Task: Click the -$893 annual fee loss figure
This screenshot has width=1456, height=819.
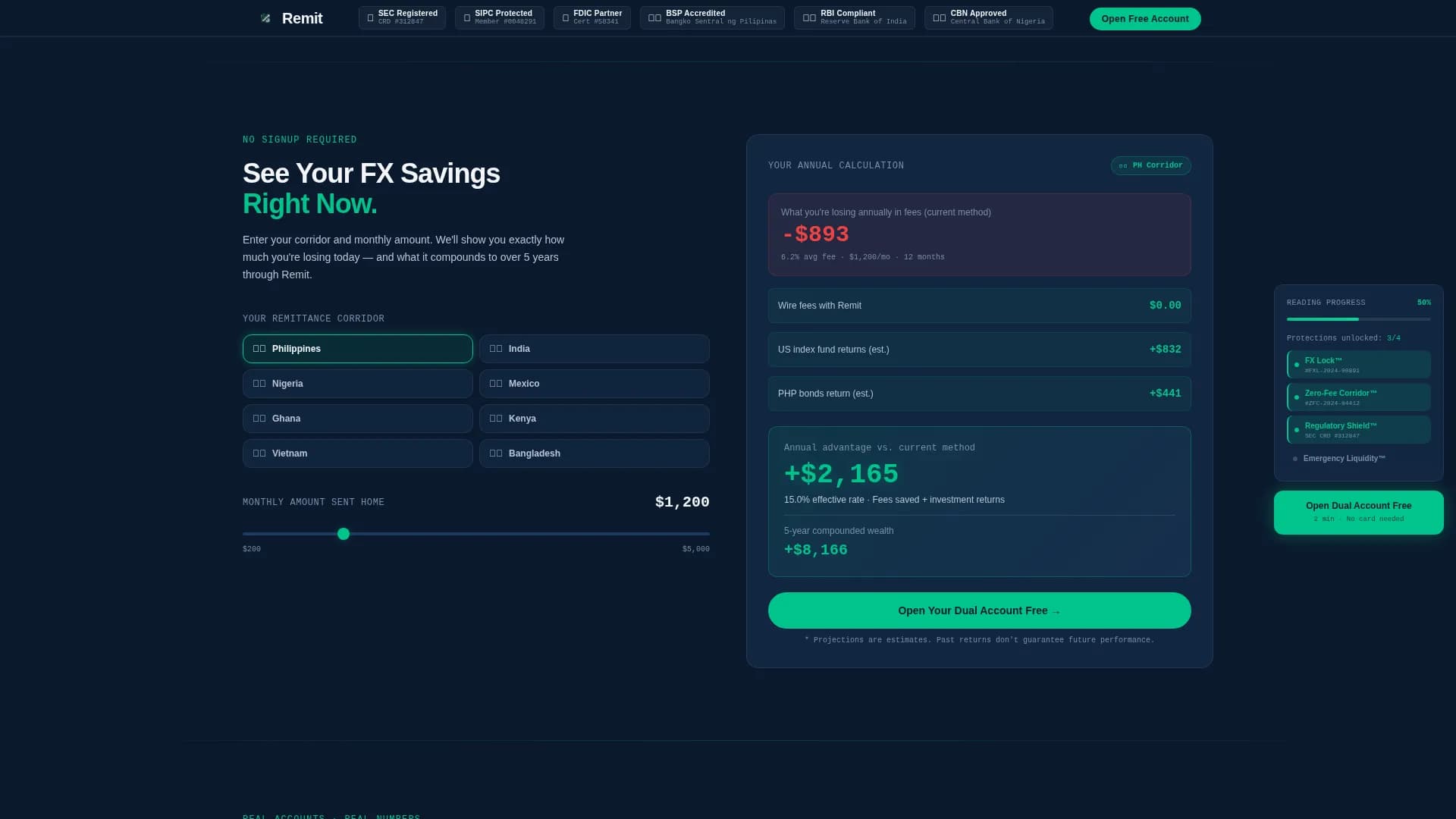Action: click(x=815, y=234)
